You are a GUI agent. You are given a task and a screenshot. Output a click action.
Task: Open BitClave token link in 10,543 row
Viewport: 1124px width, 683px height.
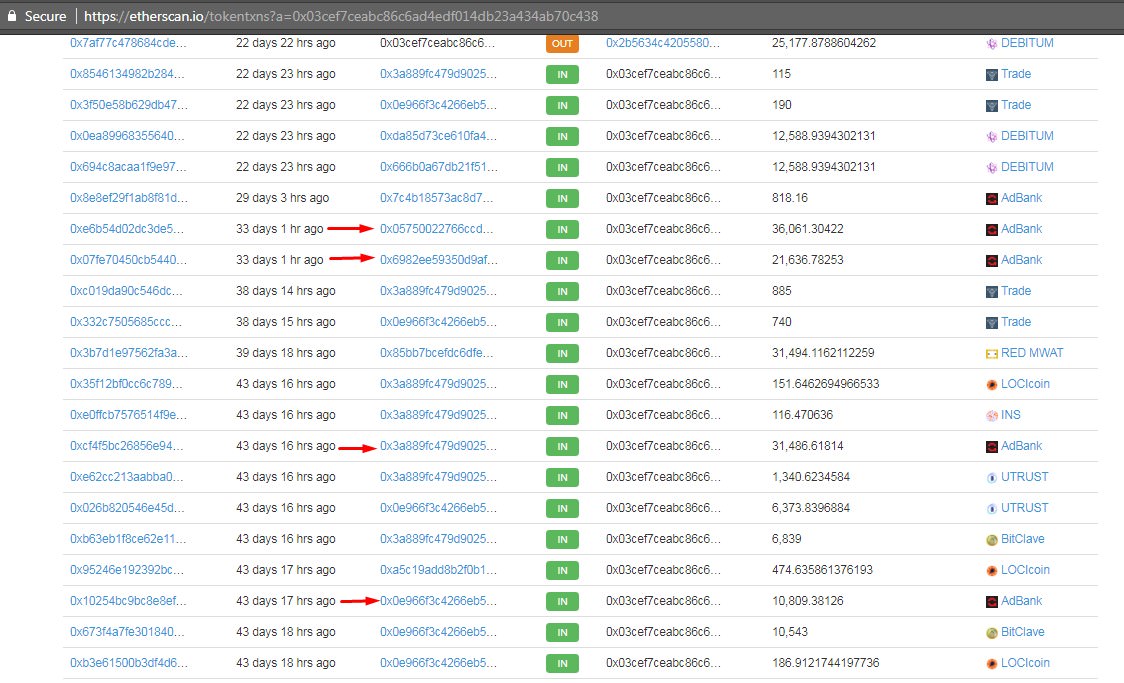[1023, 631]
